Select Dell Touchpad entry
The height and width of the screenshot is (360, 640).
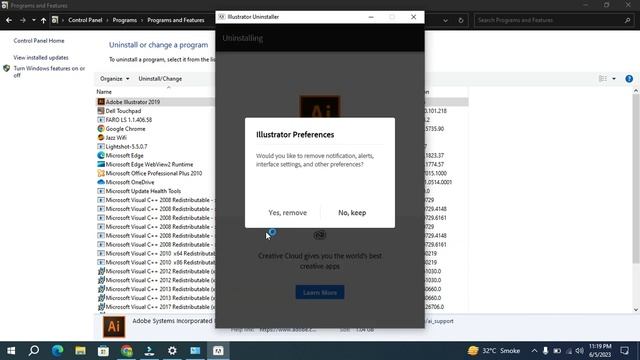click(123, 111)
